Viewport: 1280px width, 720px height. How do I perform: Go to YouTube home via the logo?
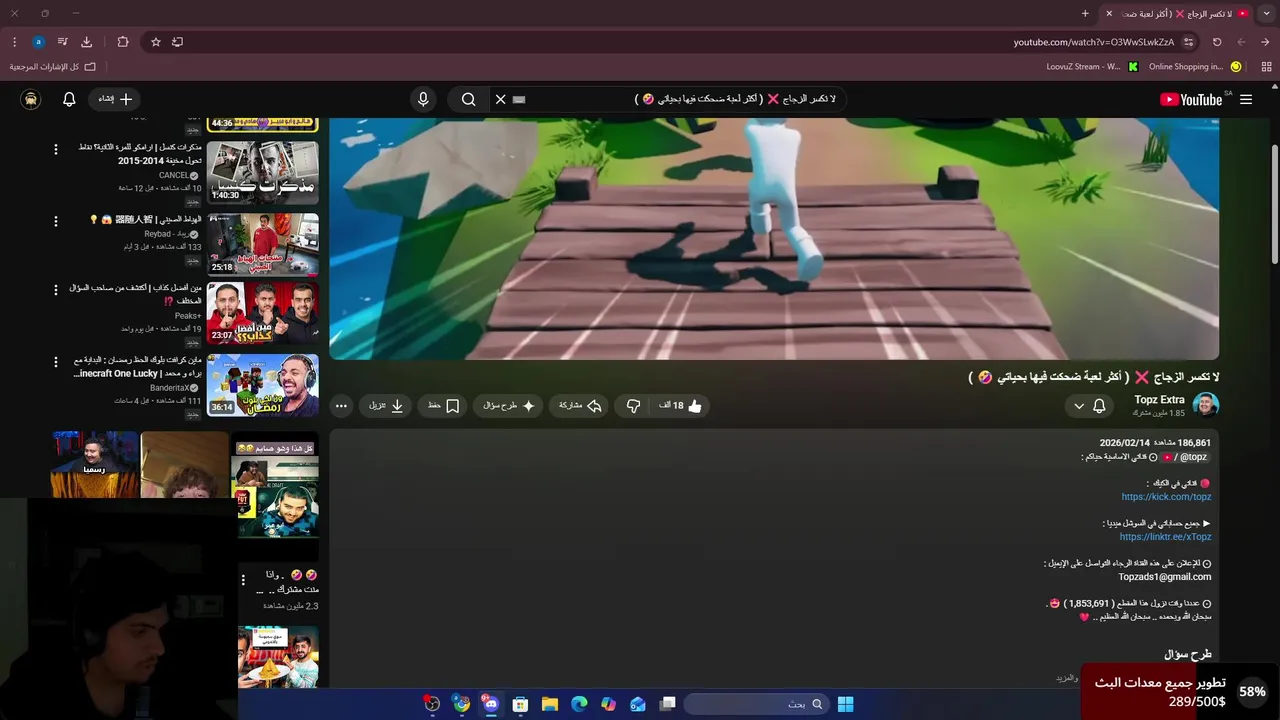pos(1191,99)
